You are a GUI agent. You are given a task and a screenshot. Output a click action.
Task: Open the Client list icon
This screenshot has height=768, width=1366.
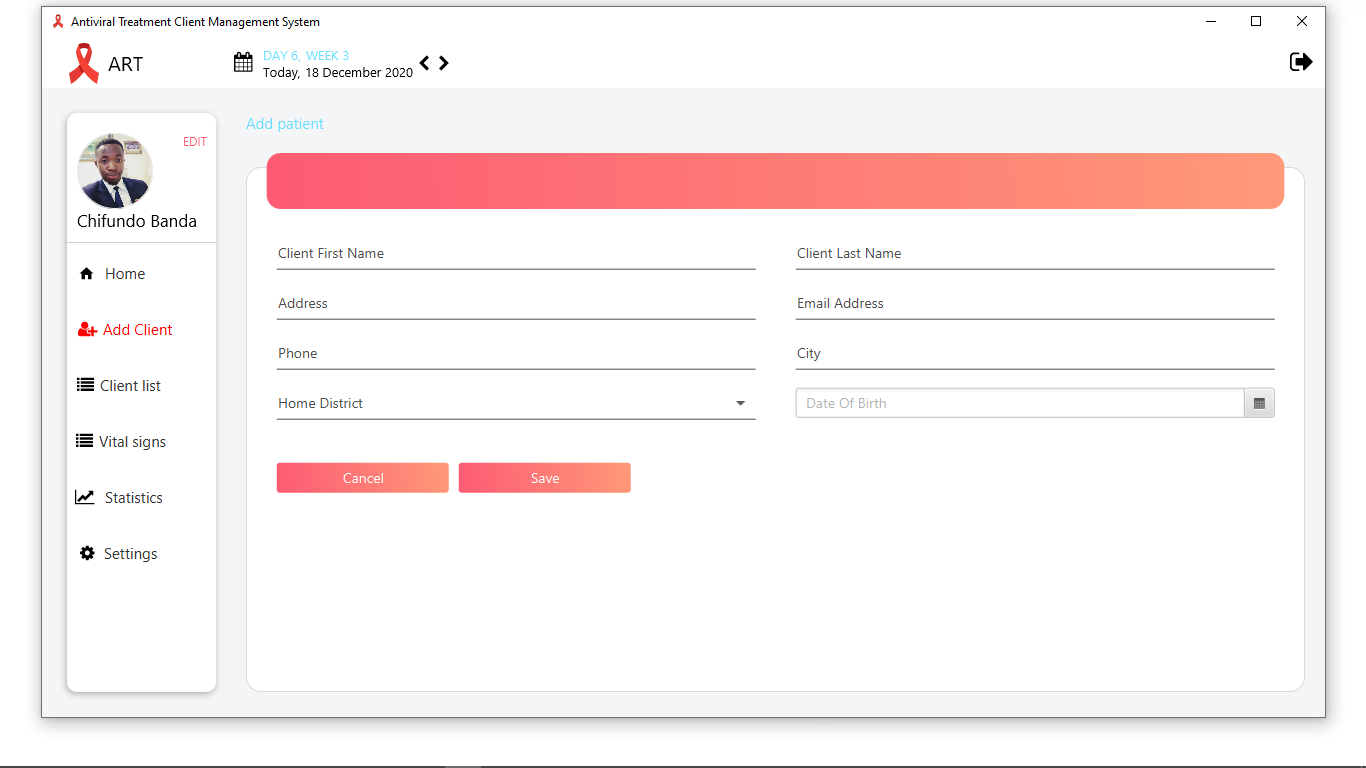(x=85, y=384)
